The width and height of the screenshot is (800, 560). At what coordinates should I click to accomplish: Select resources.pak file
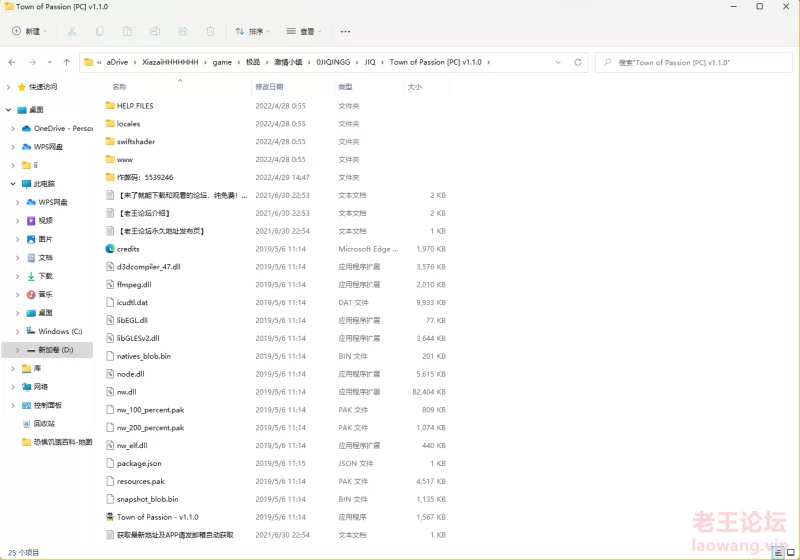[140, 481]
